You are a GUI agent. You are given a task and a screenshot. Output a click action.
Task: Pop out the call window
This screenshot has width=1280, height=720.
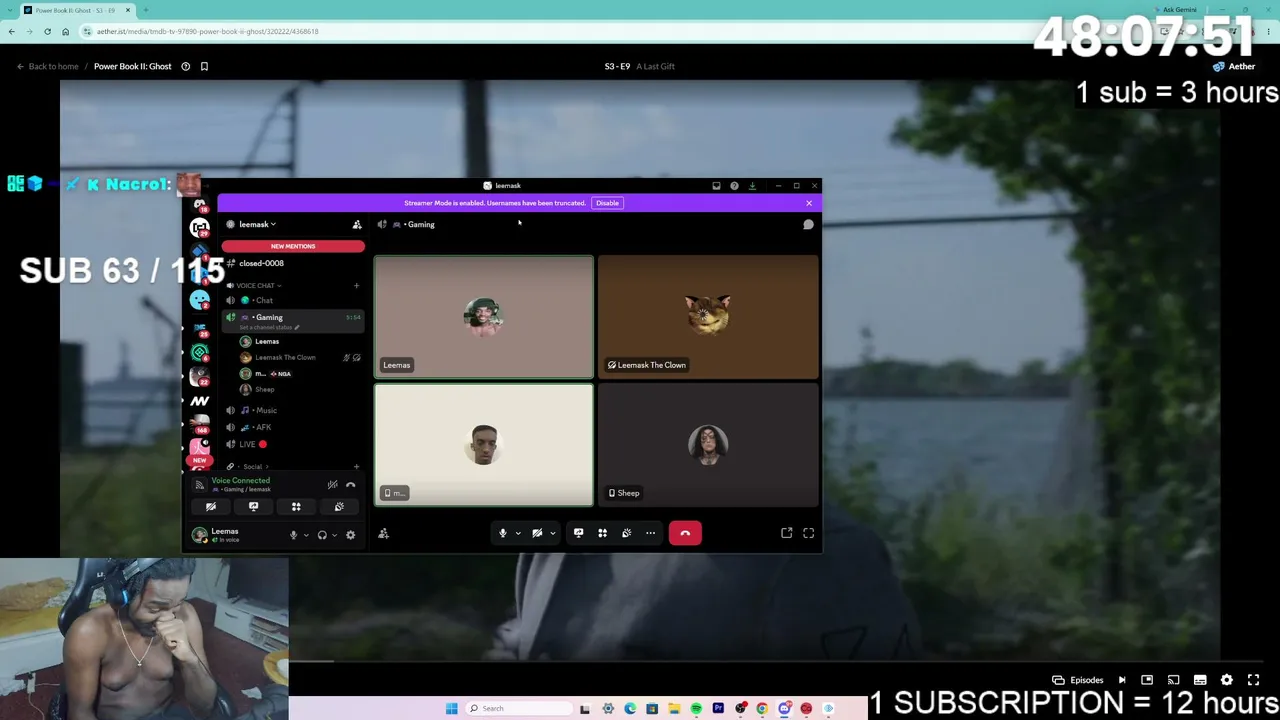pyautogui.click(x=787, y=533)
